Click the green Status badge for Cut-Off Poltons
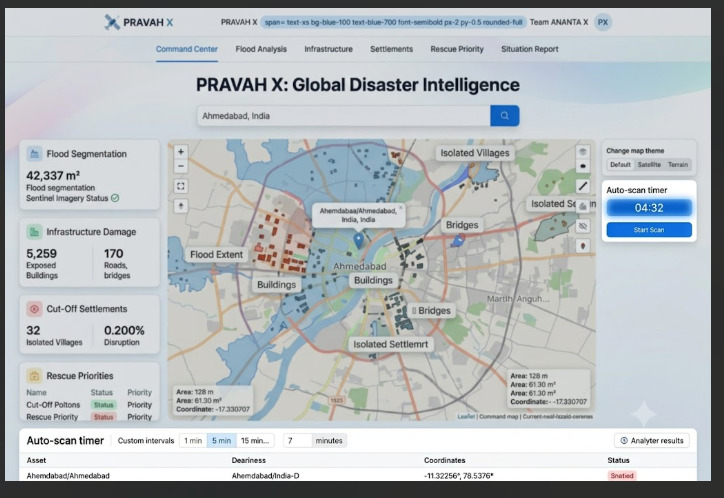 tap(103, 405)
